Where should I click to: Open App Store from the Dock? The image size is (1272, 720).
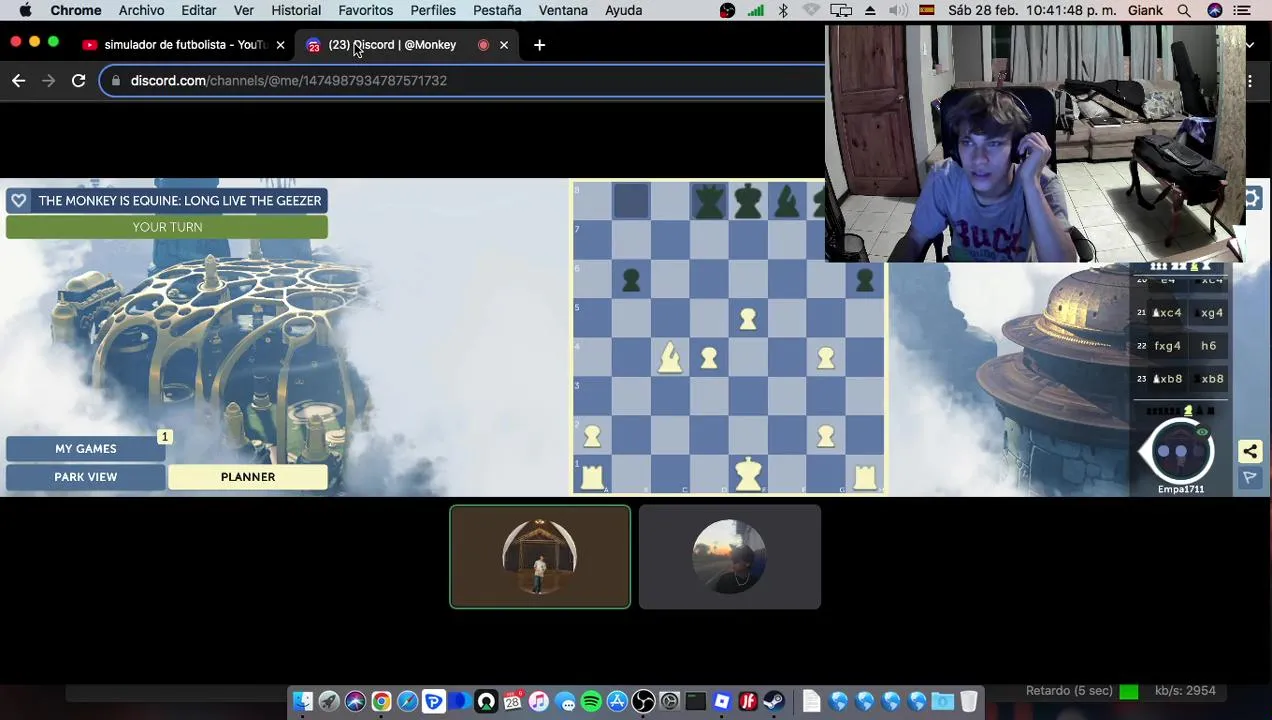[617, 702]
